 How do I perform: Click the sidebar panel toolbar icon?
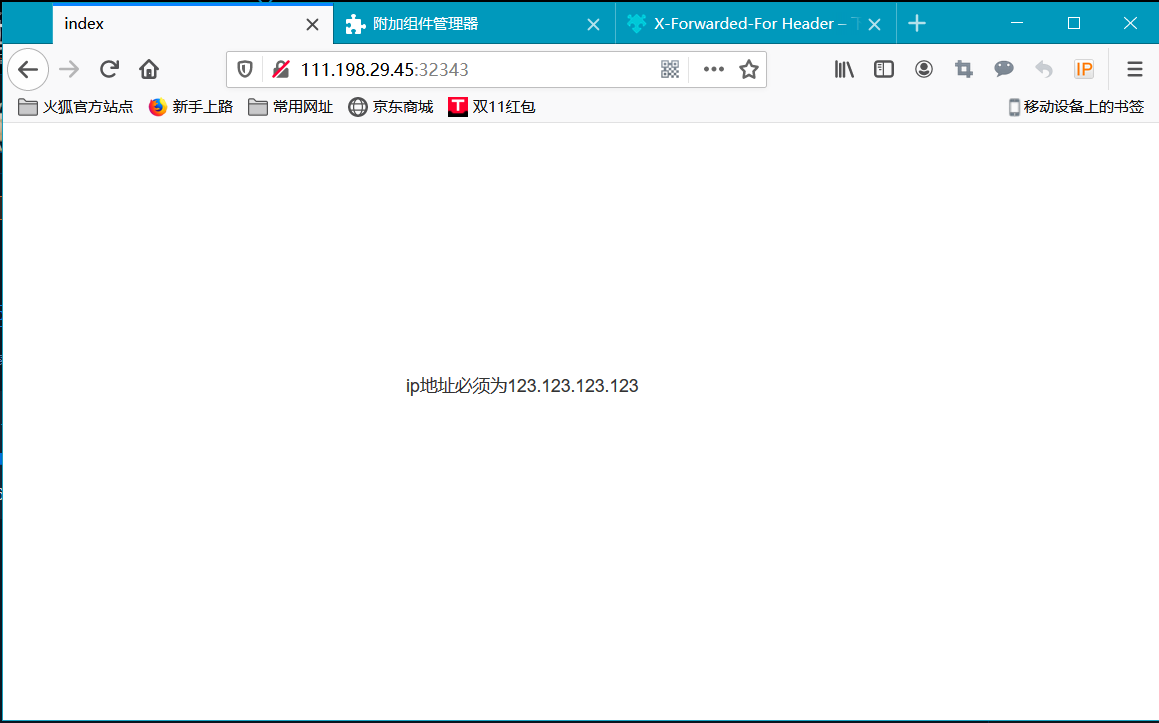point(883,69)
